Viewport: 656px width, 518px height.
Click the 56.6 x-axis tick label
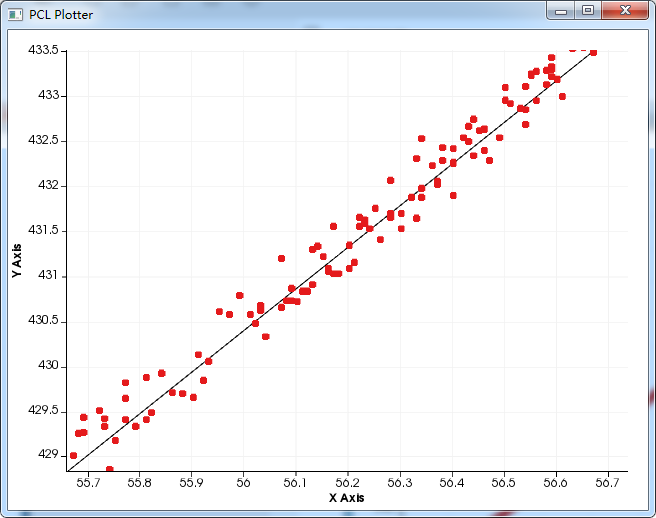coord(556,483)
